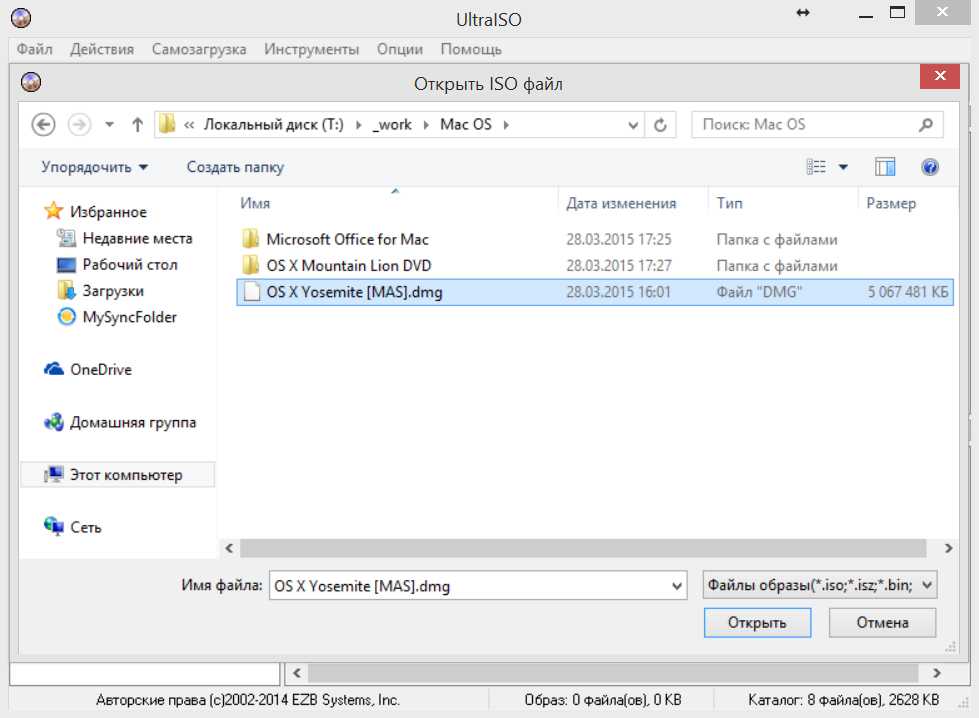The height and width of the screenshot is (718, 979).
Task: Open Недавние места in sidebar
Action: point(137,238)
